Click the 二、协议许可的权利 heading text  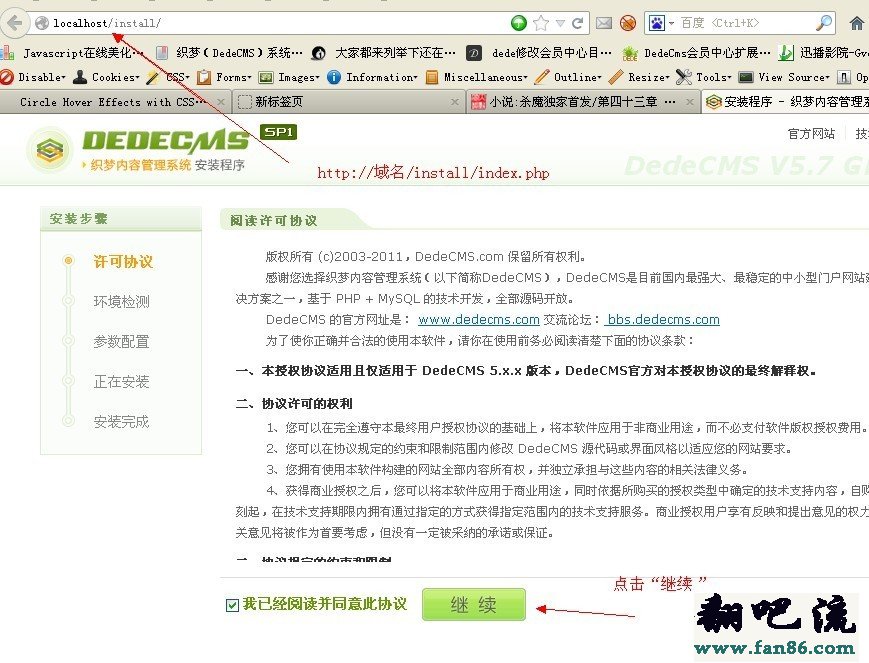[294, 404]
